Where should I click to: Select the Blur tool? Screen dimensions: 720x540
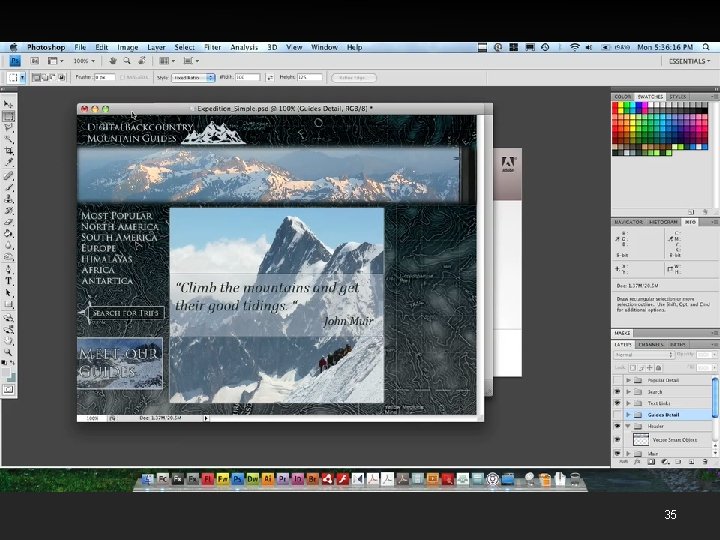[8, 245]
